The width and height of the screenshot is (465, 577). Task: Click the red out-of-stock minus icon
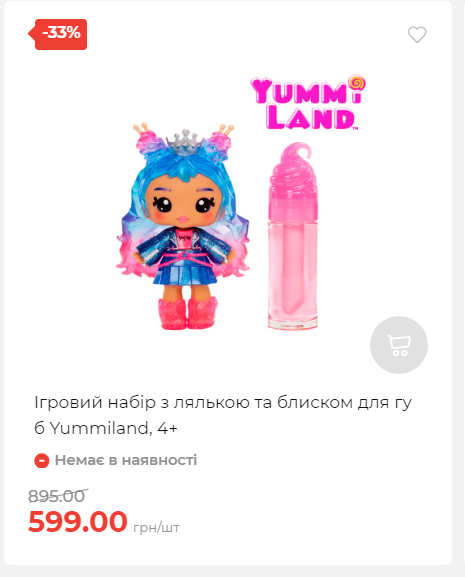[x=42, y=461]
